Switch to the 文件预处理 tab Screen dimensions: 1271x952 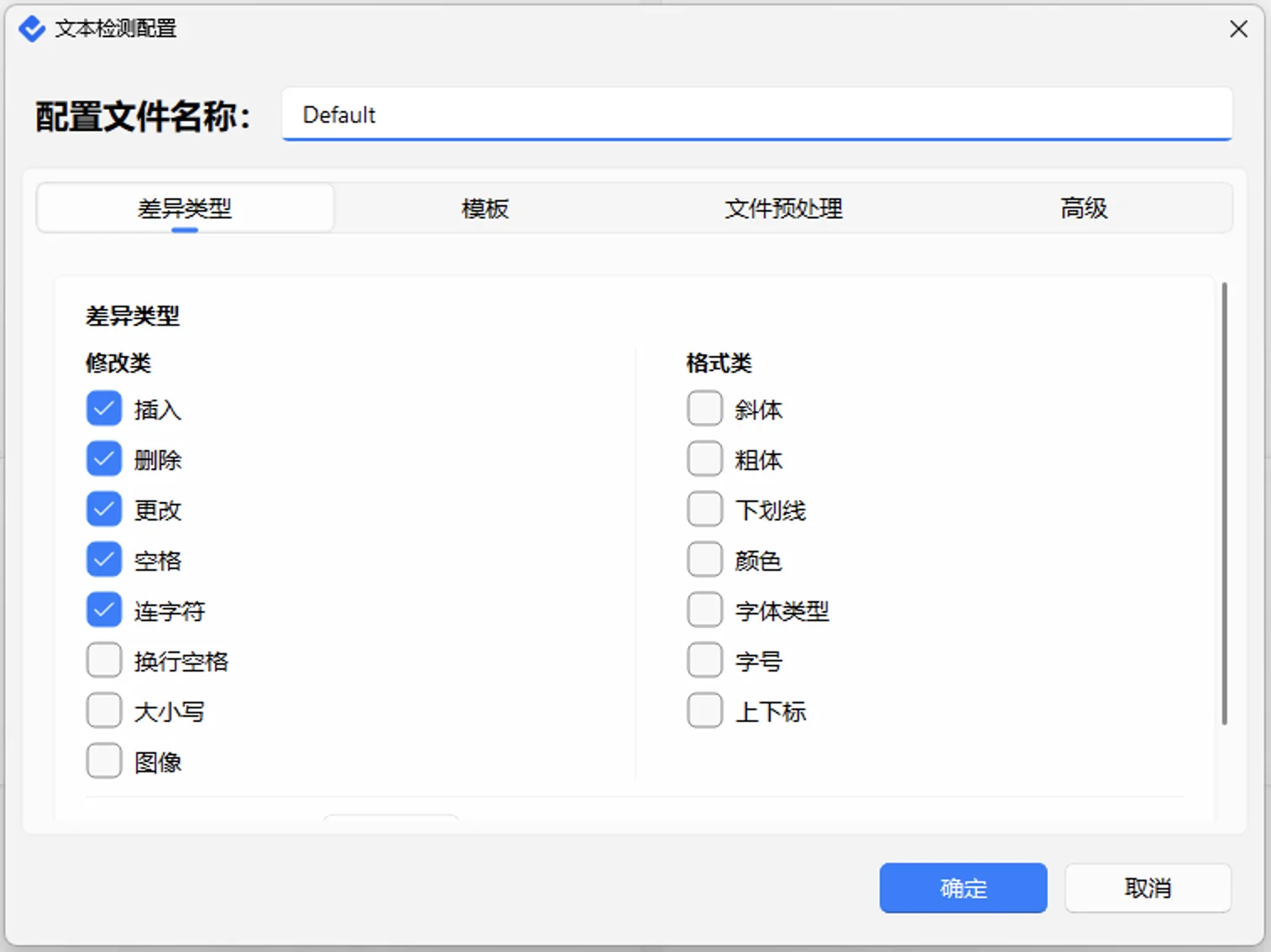tap(784, 208)
